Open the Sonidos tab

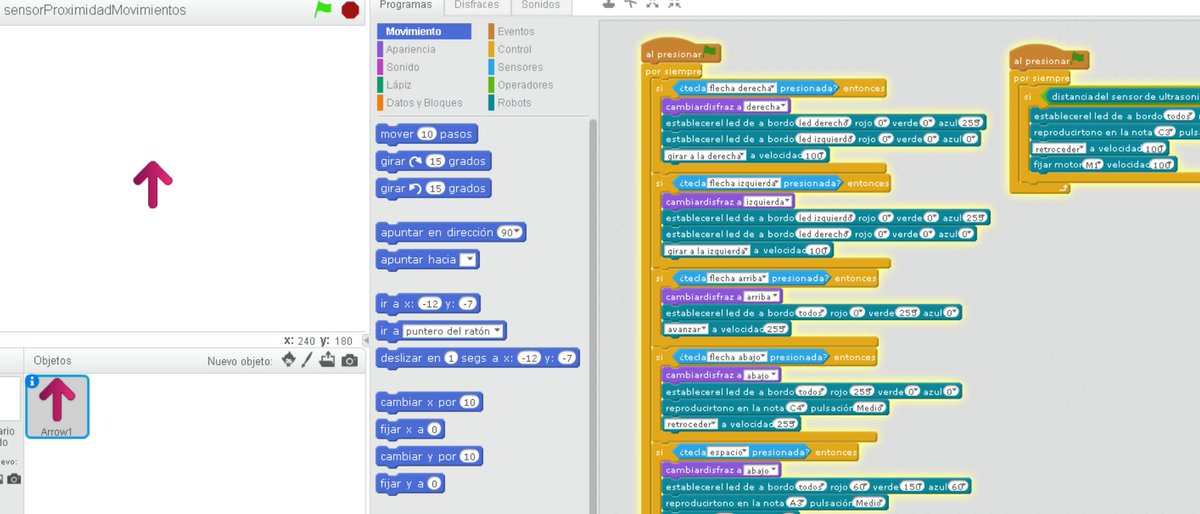click(x=541, y=5)
